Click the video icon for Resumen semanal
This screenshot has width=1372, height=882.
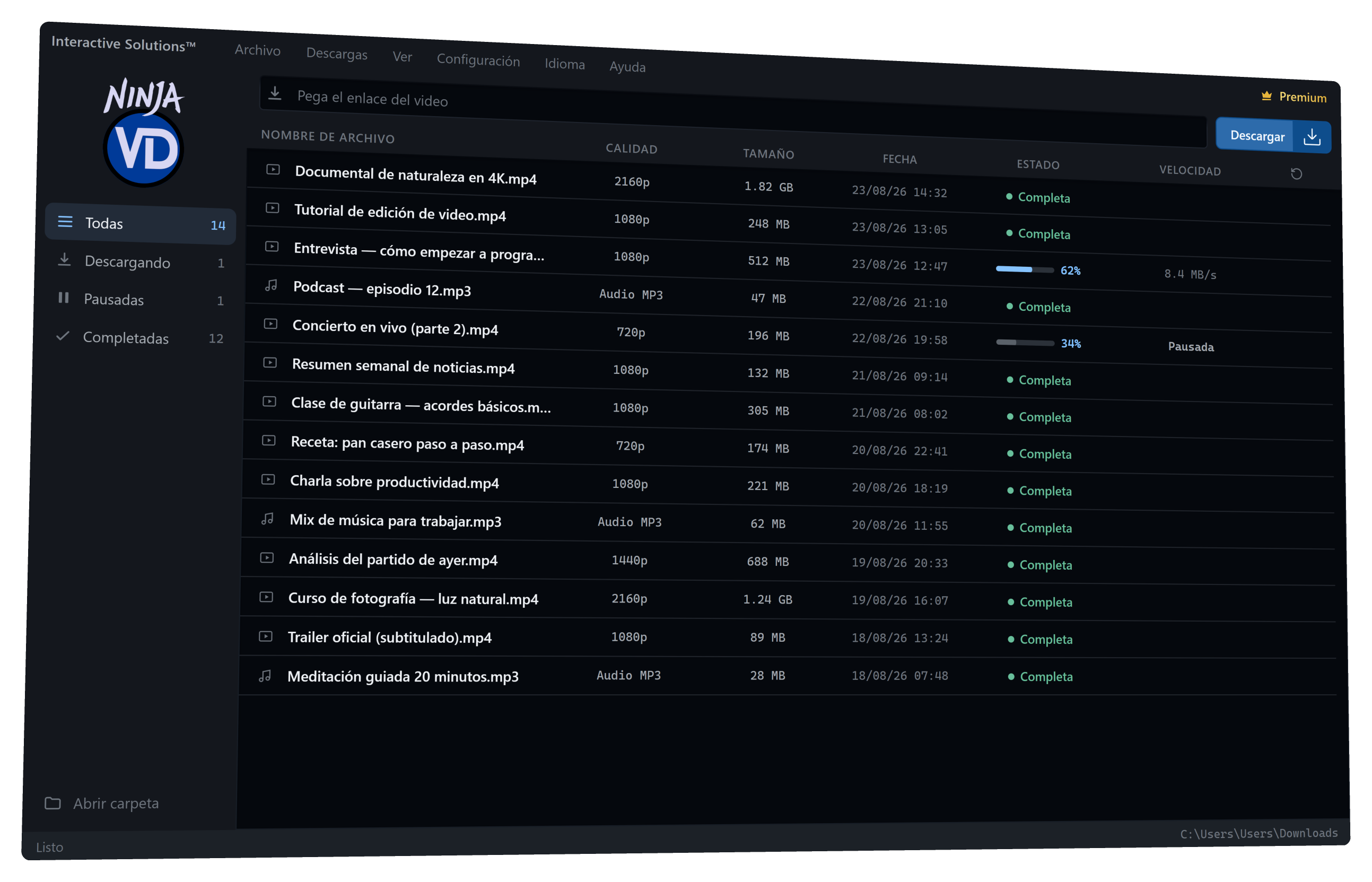pyautogui.click(x=270, y=363)
